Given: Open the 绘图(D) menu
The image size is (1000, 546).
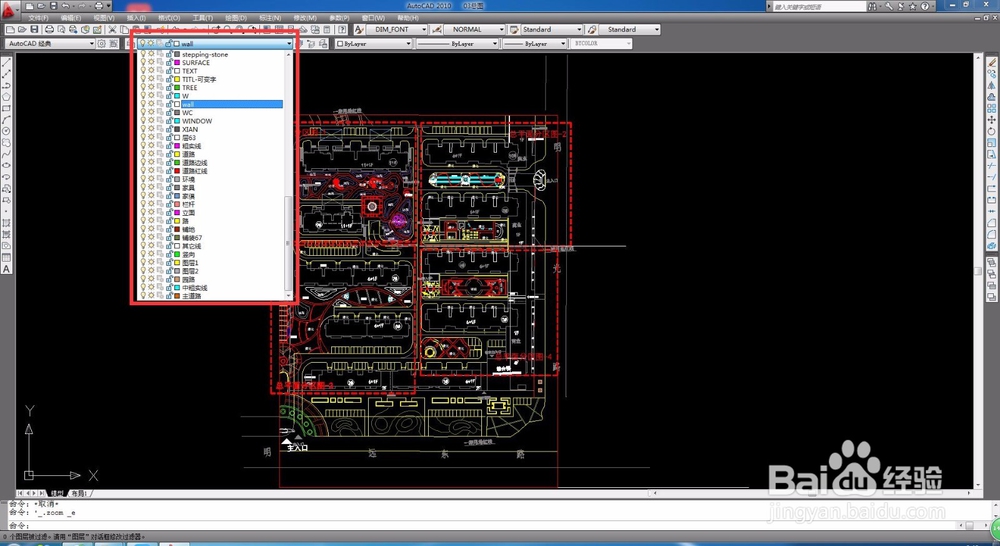Looking at the screenshot, I should coord(238,18).
